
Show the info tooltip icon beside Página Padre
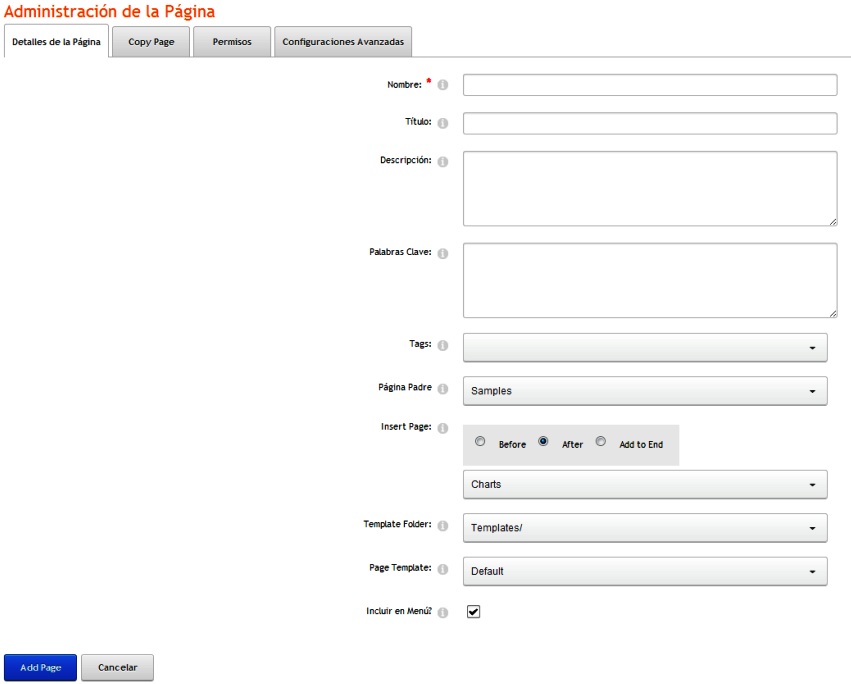(443, 389)
